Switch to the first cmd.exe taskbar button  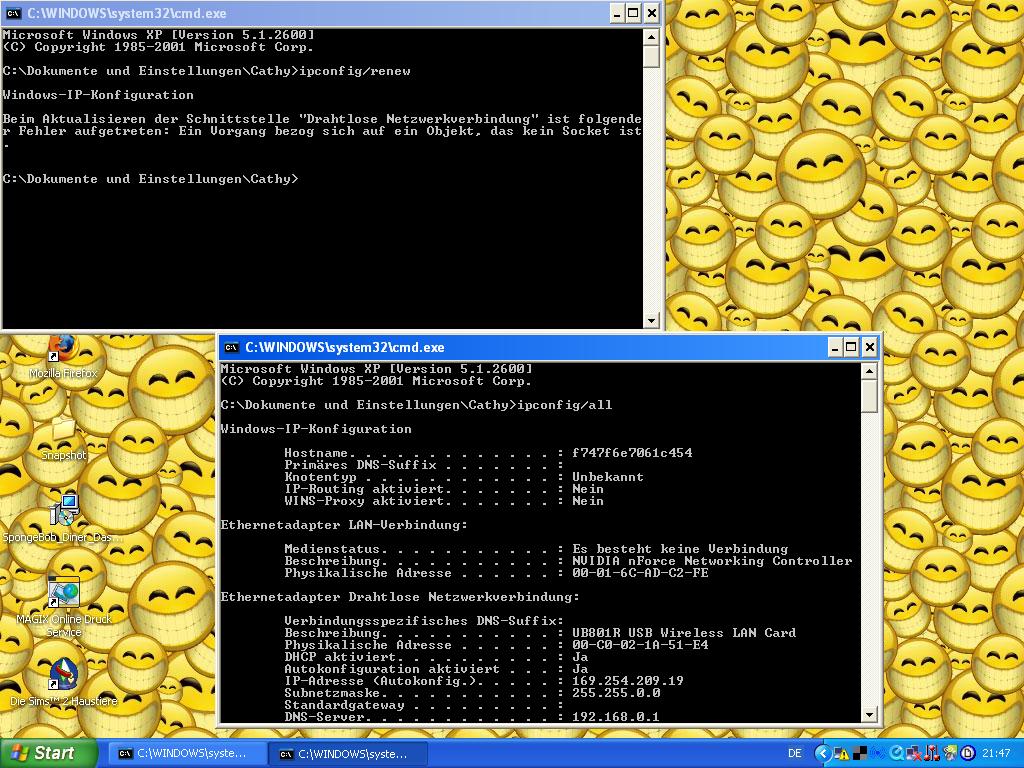pos(187,754)
